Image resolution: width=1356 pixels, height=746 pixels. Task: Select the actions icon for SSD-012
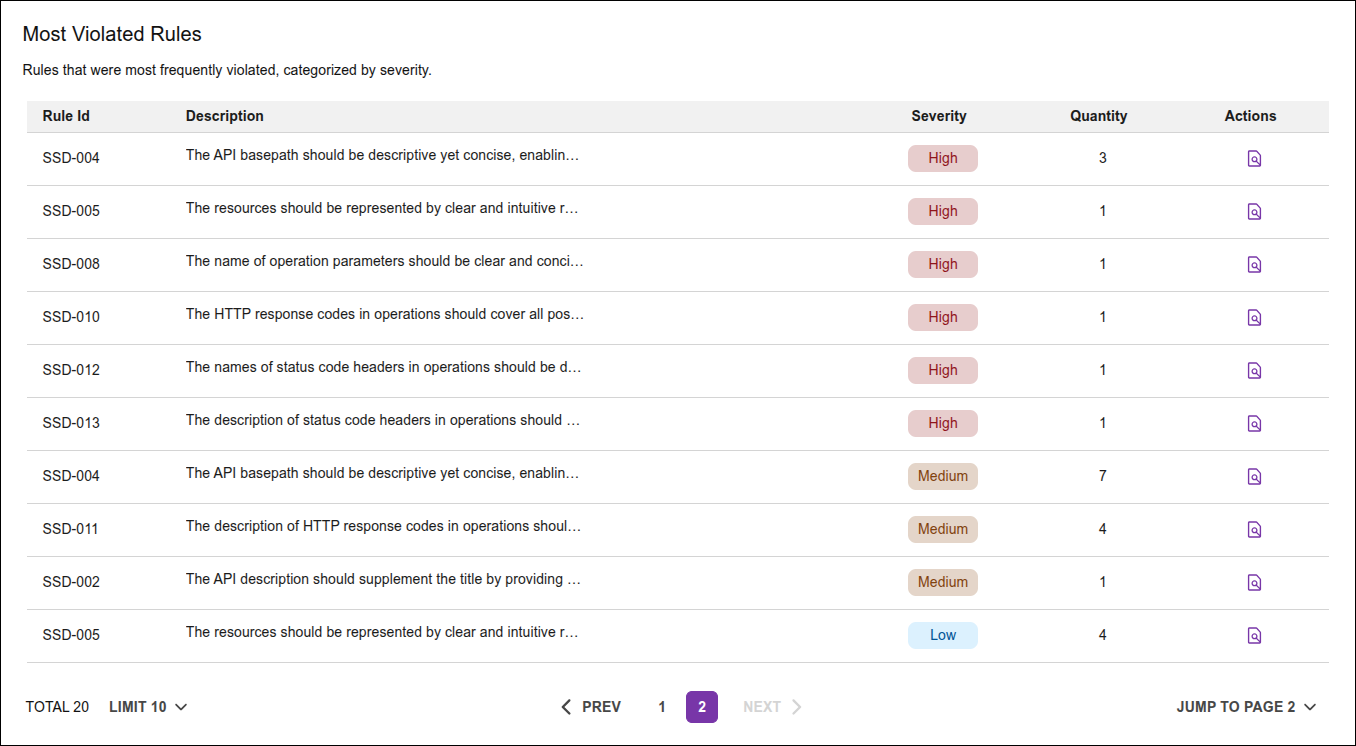point(1254,370)
